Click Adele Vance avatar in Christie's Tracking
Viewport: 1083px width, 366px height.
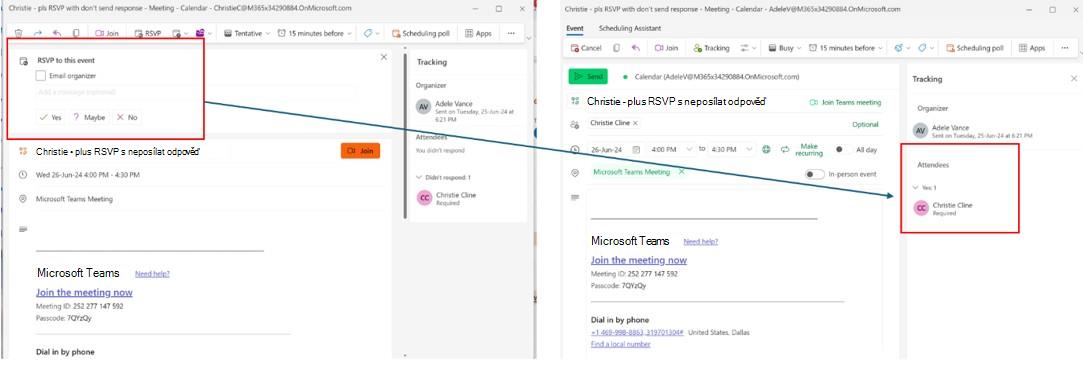tap(424, 107)
